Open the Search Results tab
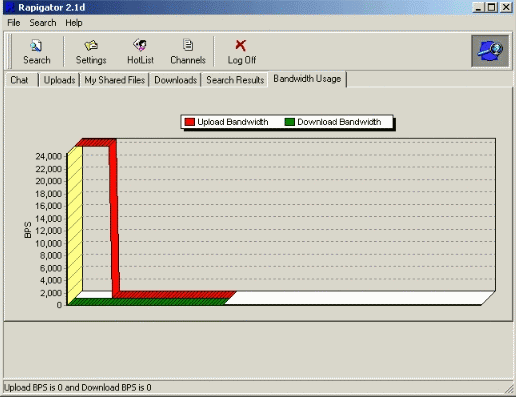516x397 pixels. (x=235, y=80)
